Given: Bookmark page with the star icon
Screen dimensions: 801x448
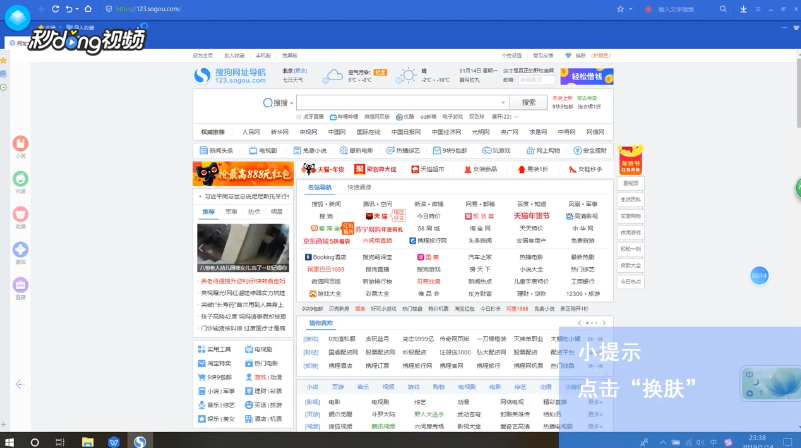Looking at the screenshot, I should (x=620, y=9).
